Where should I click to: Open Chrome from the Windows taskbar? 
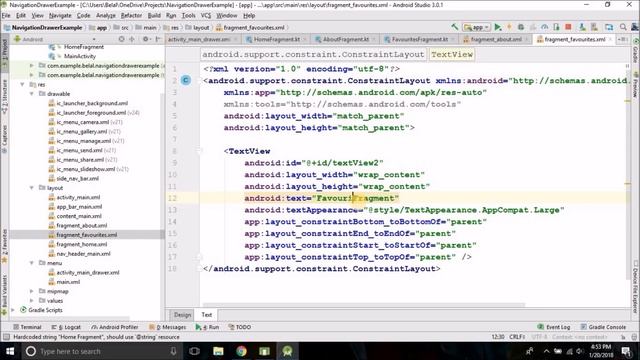point(241,351)
